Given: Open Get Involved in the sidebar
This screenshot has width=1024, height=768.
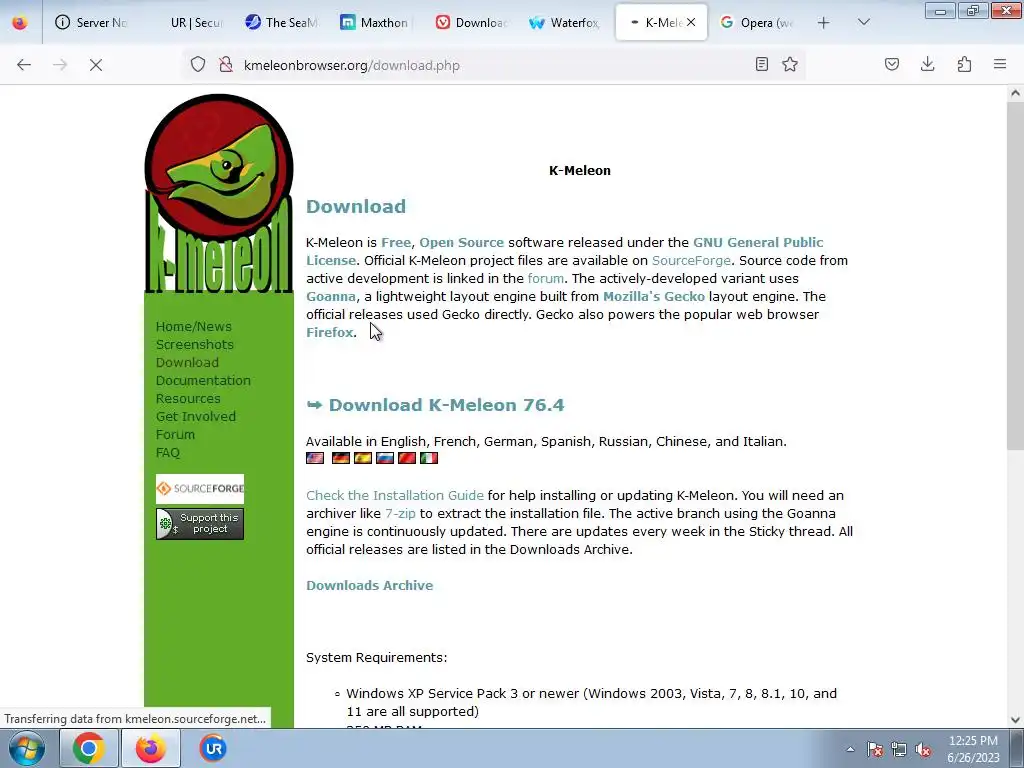Looking at the screenshot, I should tap(195, 416).
